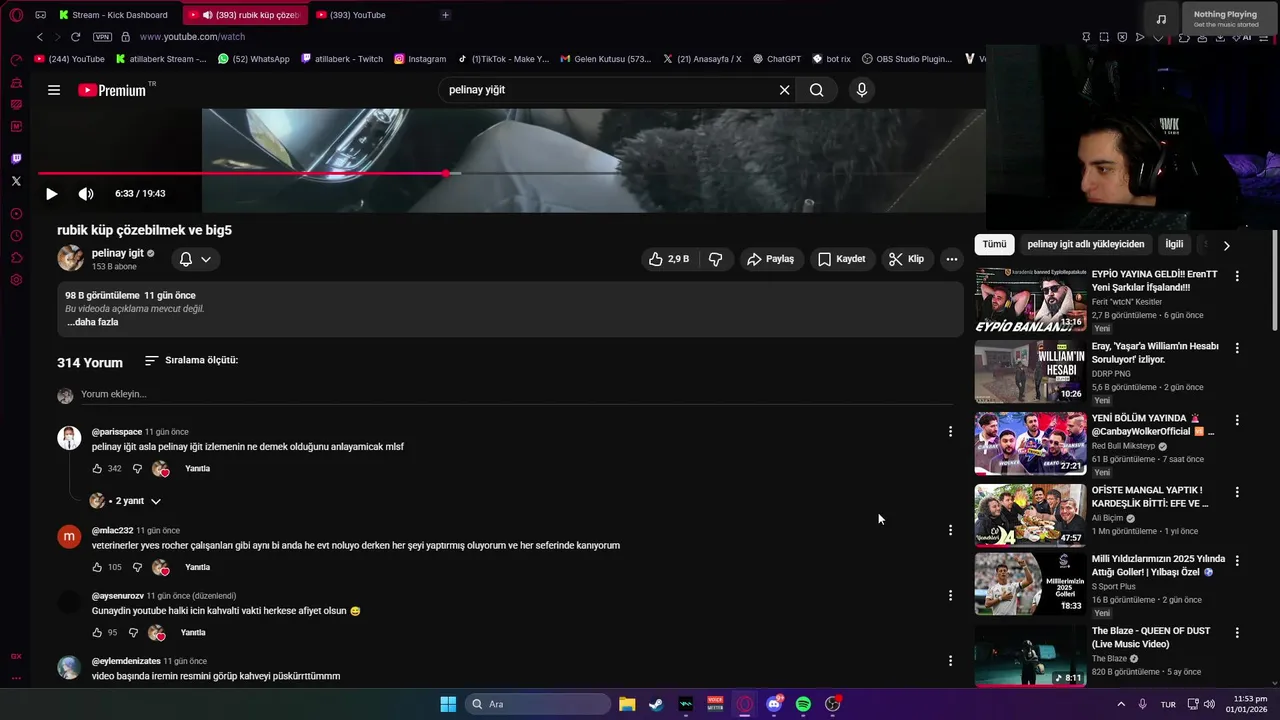Open the Twitch icon in Opera sidebar

click(16, 159)
